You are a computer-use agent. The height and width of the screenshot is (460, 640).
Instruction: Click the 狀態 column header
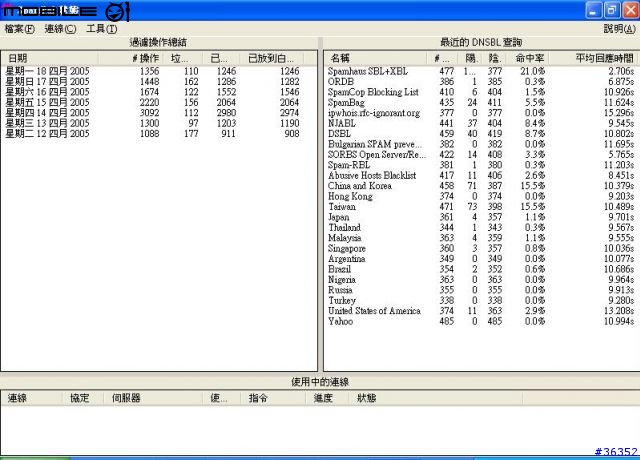point(436,398)
